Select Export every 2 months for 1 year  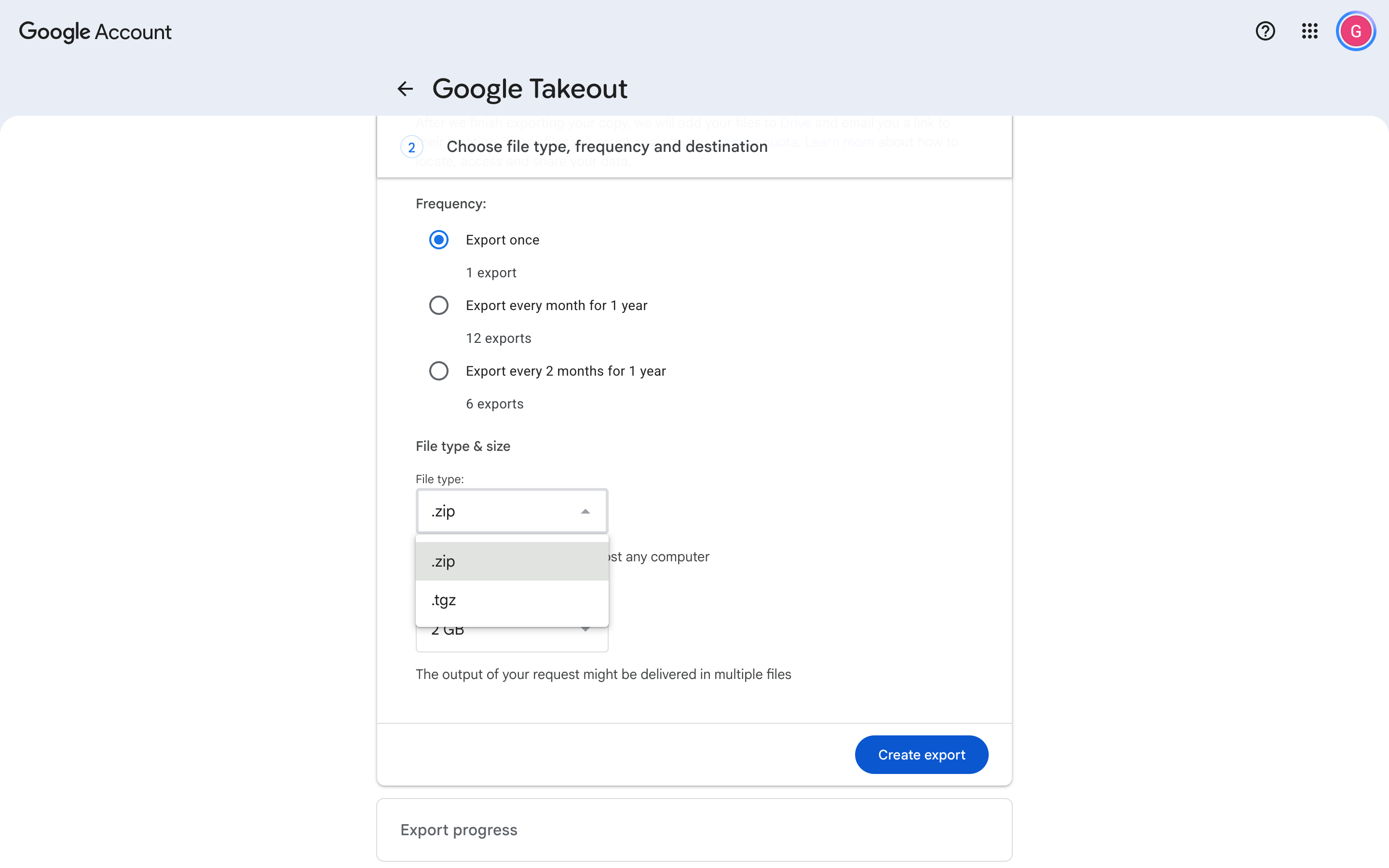click(x=438, y=371)
